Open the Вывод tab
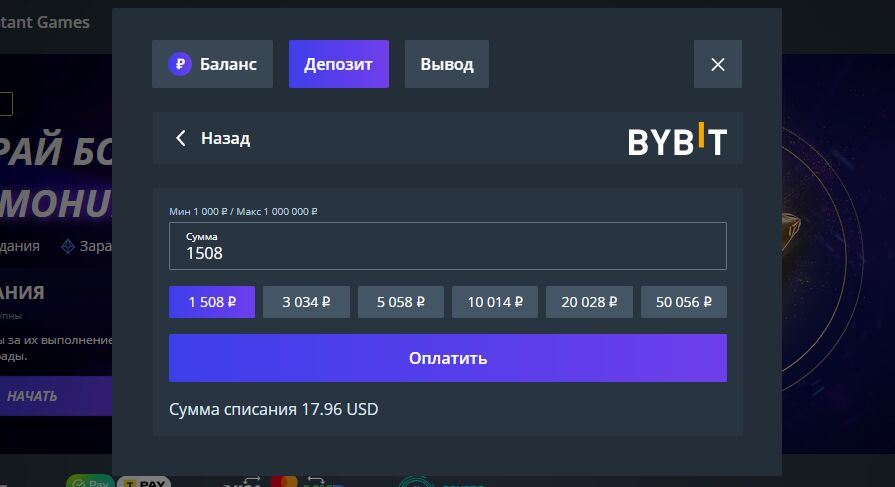Screen dimensions: 895x487 click(446, 64)
